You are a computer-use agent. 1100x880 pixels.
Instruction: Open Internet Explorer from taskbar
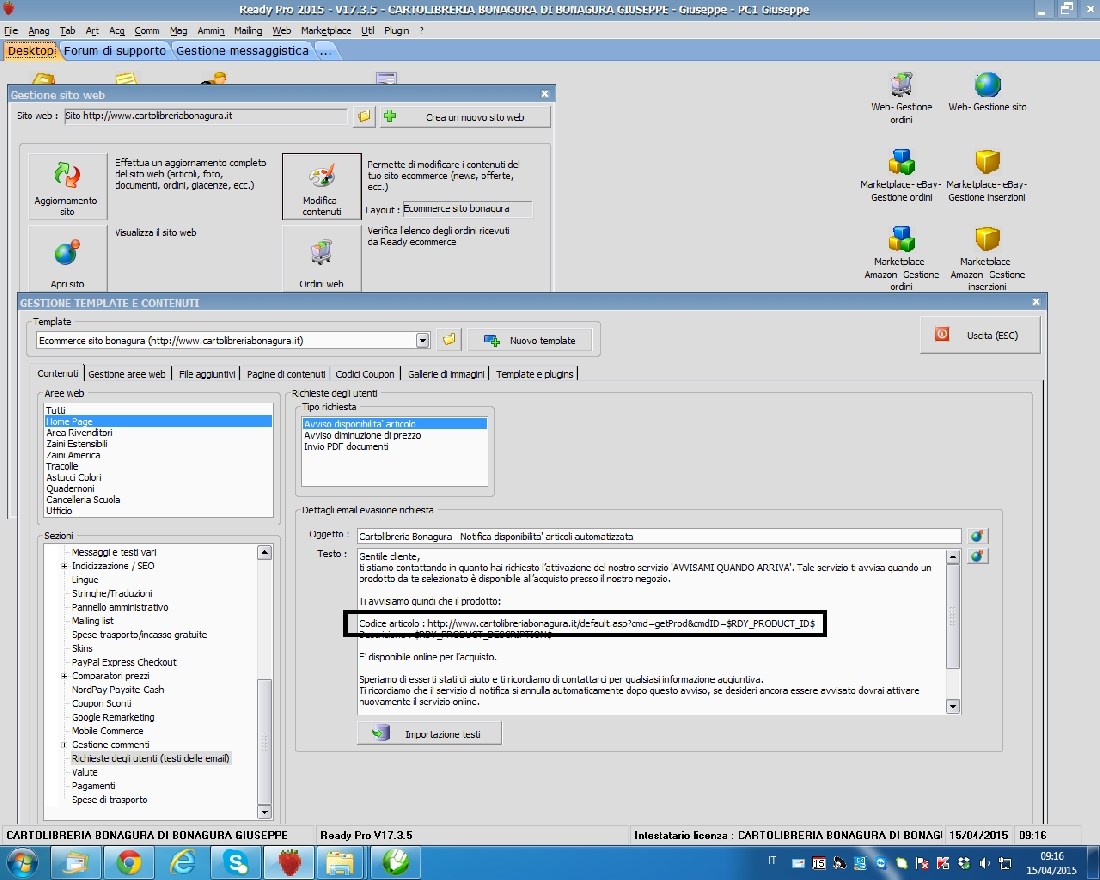pyautogui.click(x=182, y=862)
